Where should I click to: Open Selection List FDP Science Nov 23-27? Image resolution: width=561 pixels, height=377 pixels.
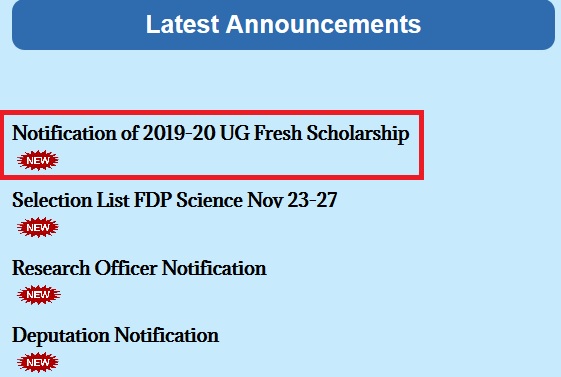[175, 200]
